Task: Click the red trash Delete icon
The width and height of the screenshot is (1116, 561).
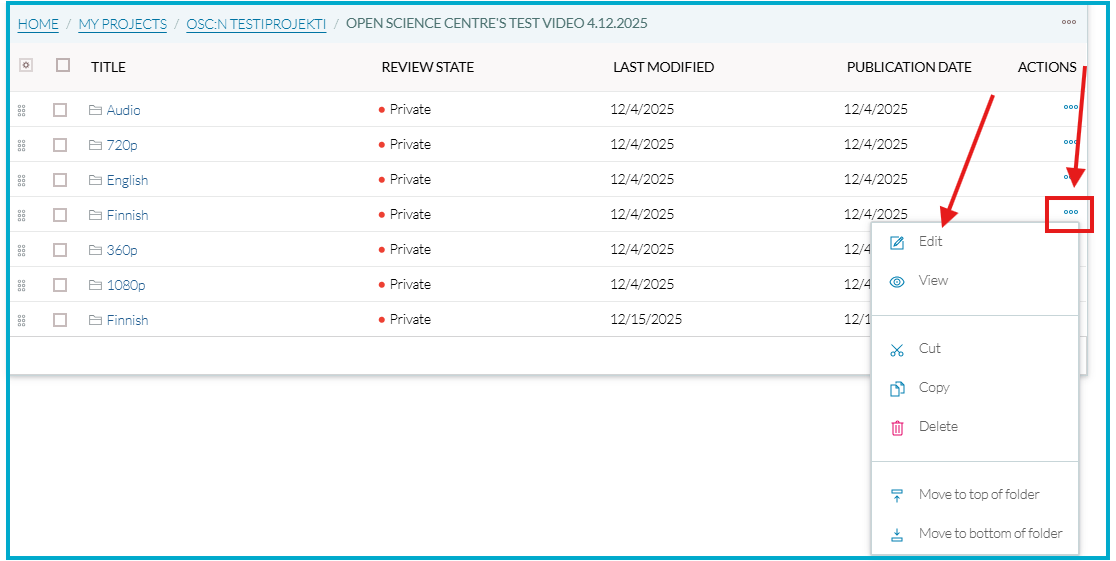Action: [897, 428]
